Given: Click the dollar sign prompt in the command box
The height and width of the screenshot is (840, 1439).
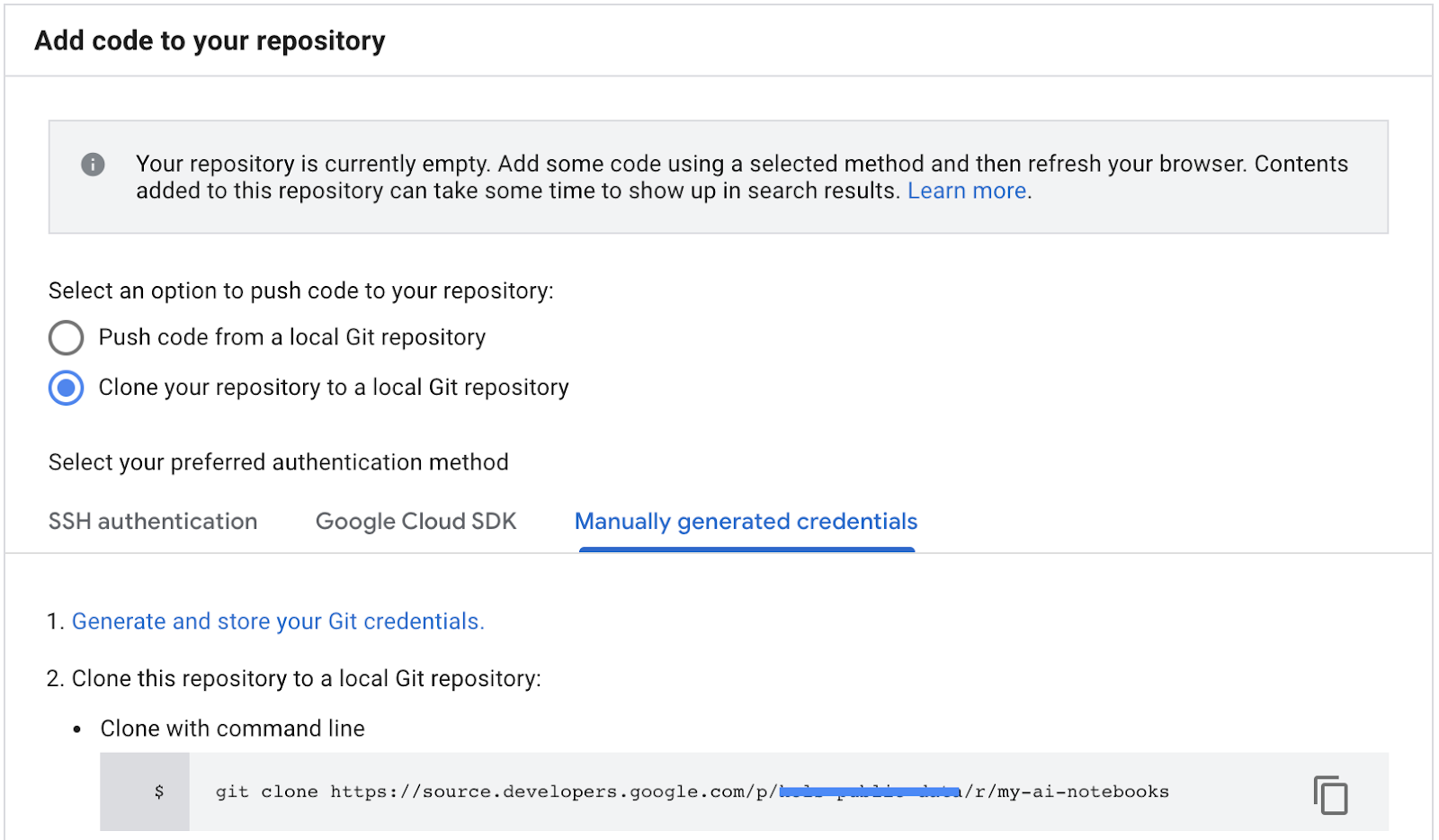Looking at the screenshot, I should (x=159, y=792).
